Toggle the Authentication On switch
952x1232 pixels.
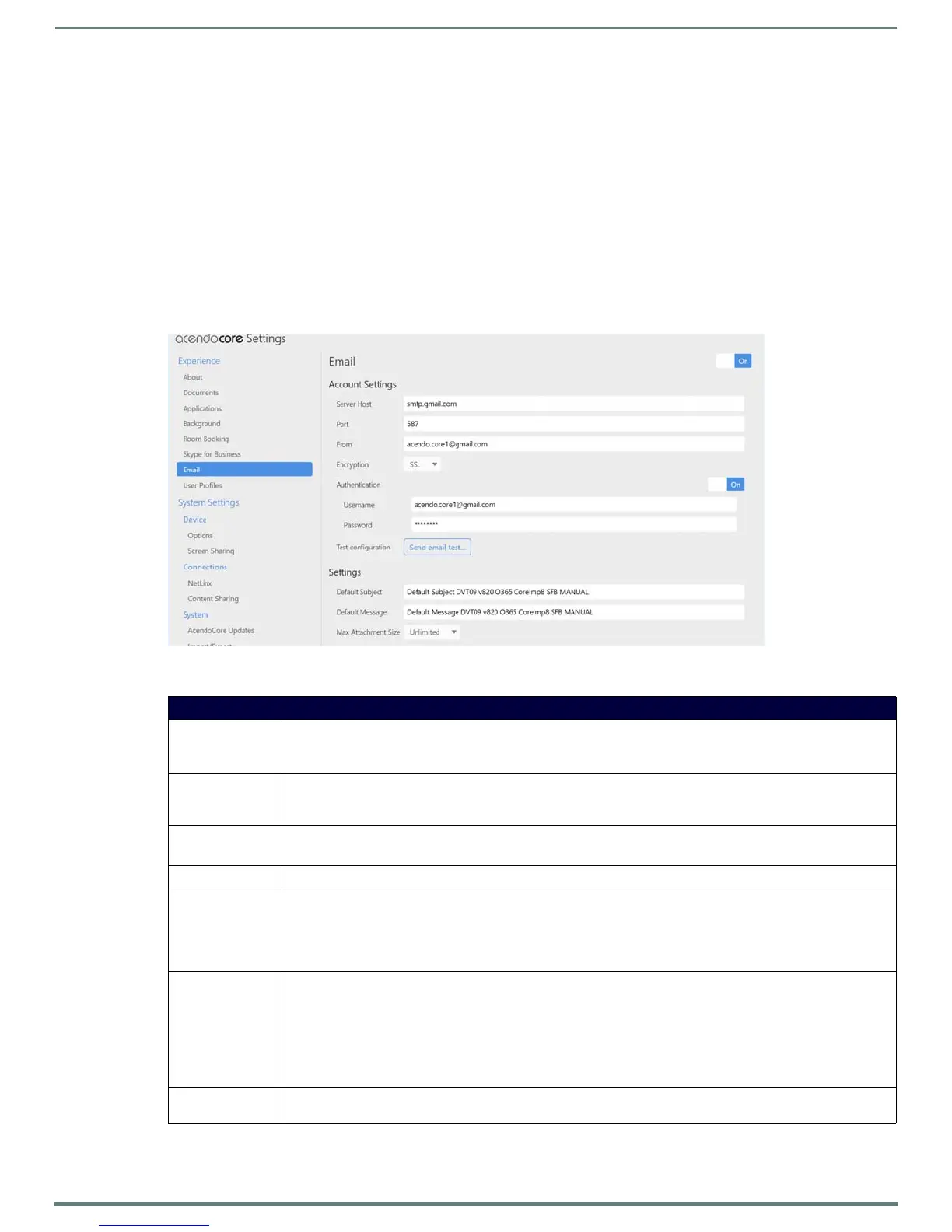point(726,485)
